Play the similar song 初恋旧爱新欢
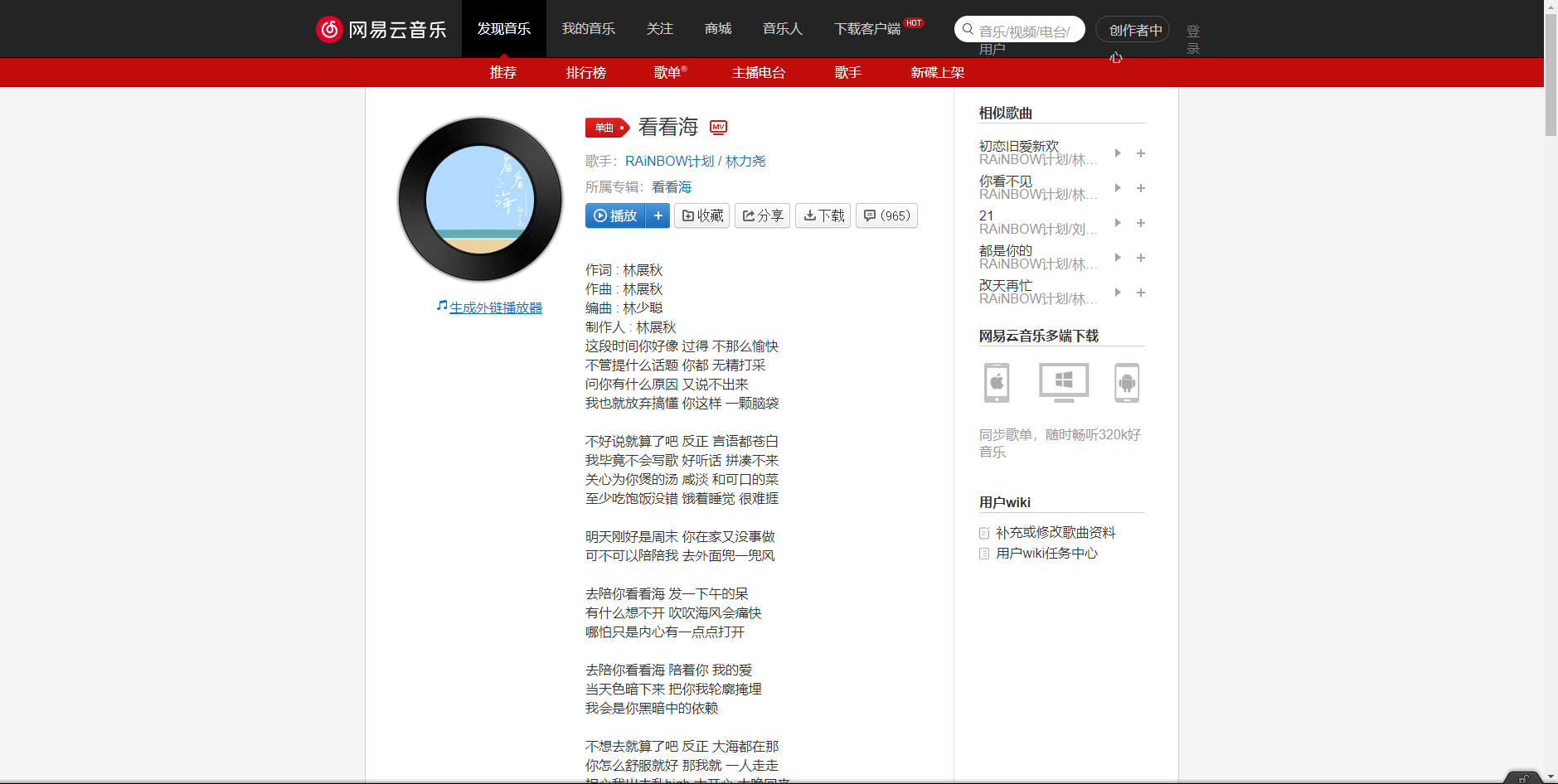The height and width of the screenshot is (784, 1558). pyautogui.click(x=1117, y=153)
